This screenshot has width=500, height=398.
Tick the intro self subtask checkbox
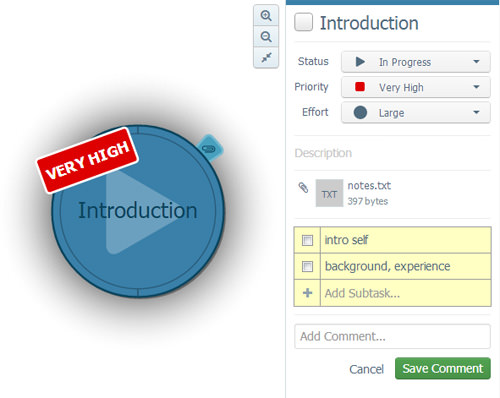(307, 240)
